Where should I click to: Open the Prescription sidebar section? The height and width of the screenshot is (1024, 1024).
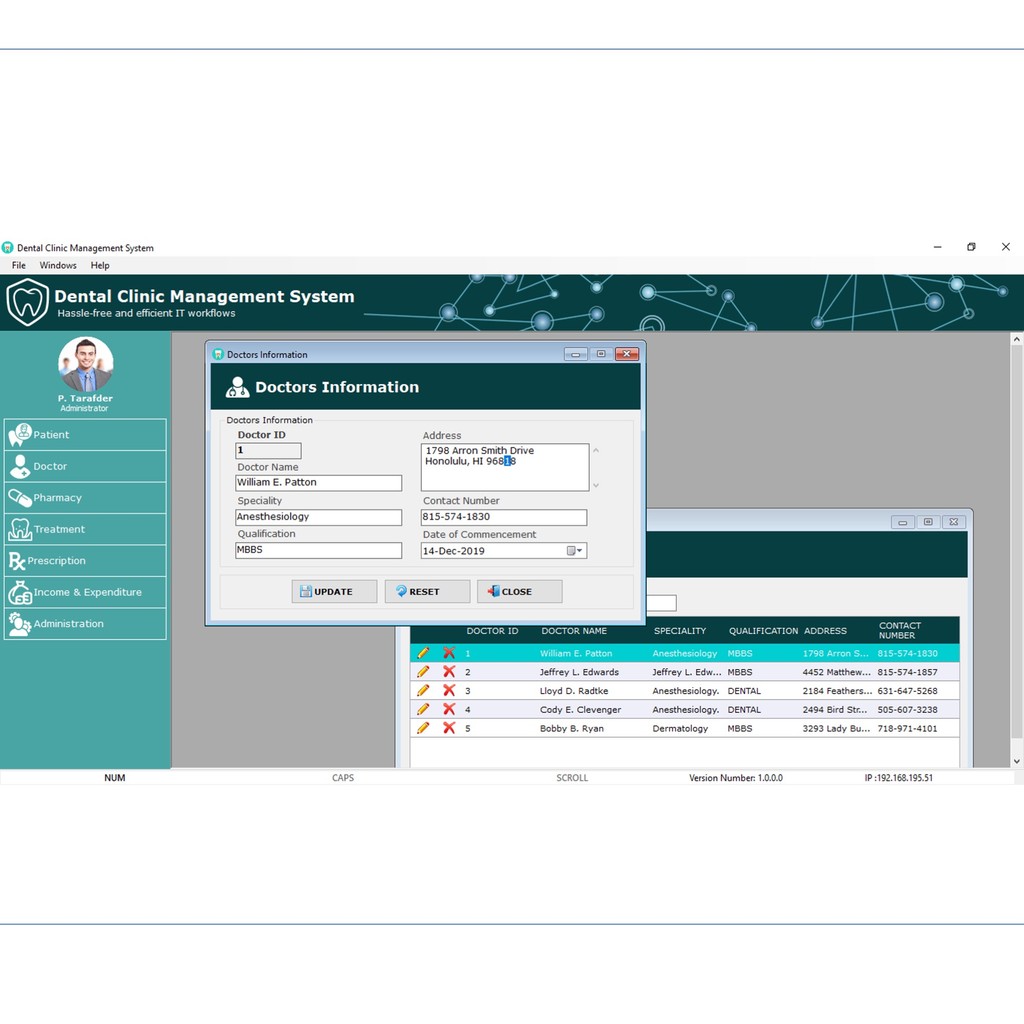point(85,560)
